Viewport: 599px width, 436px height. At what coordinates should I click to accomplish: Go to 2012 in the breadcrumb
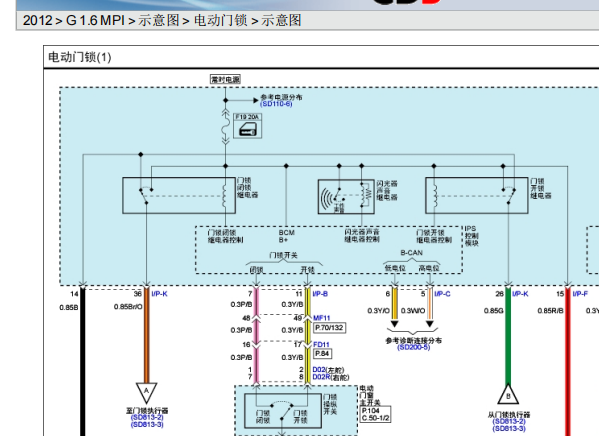click(37, 20)
